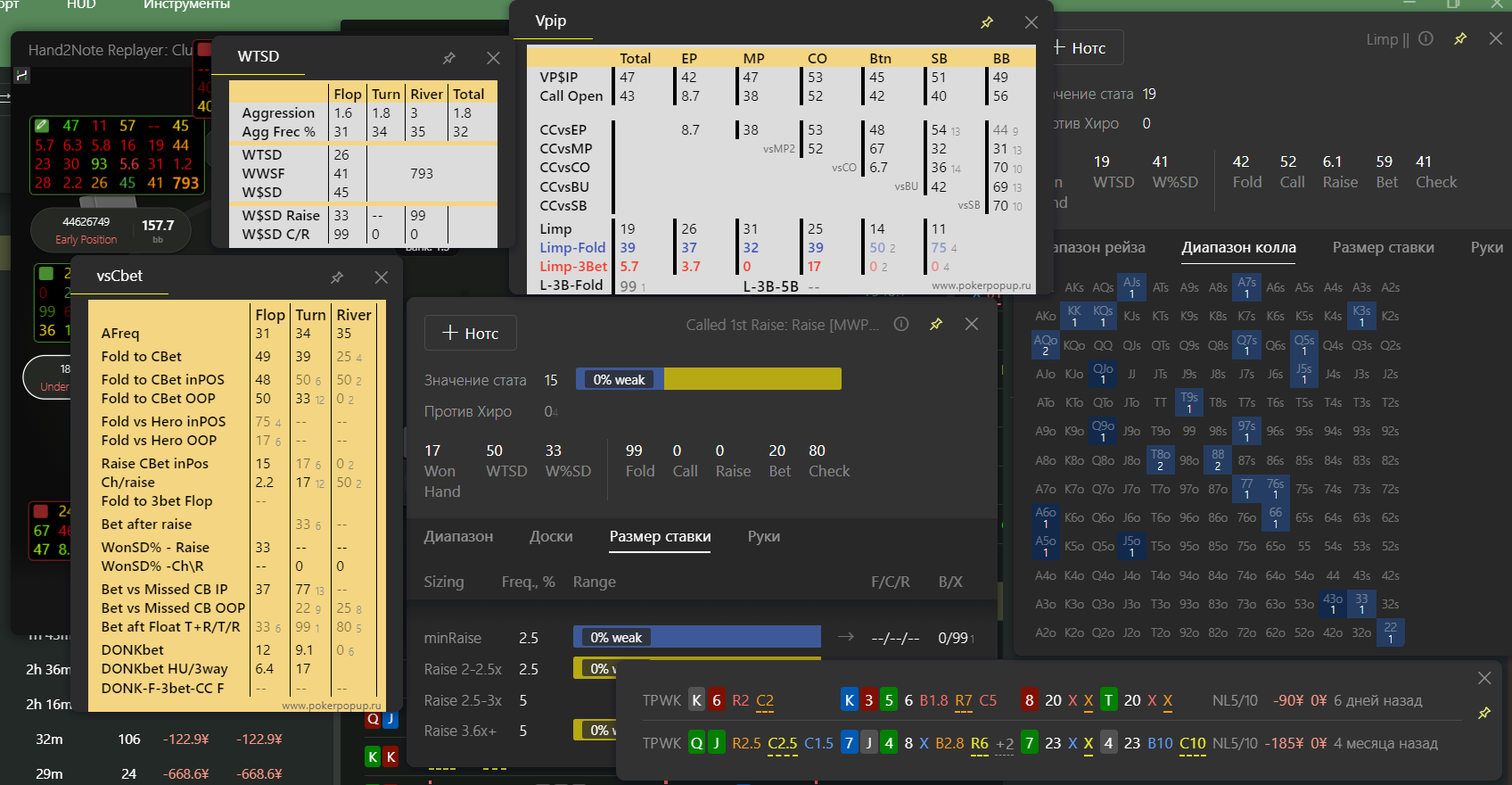Click the -90¥ result in first hand row
Screen dimensions: 1512x785
pyautogui.click(x=1288, y=700)
